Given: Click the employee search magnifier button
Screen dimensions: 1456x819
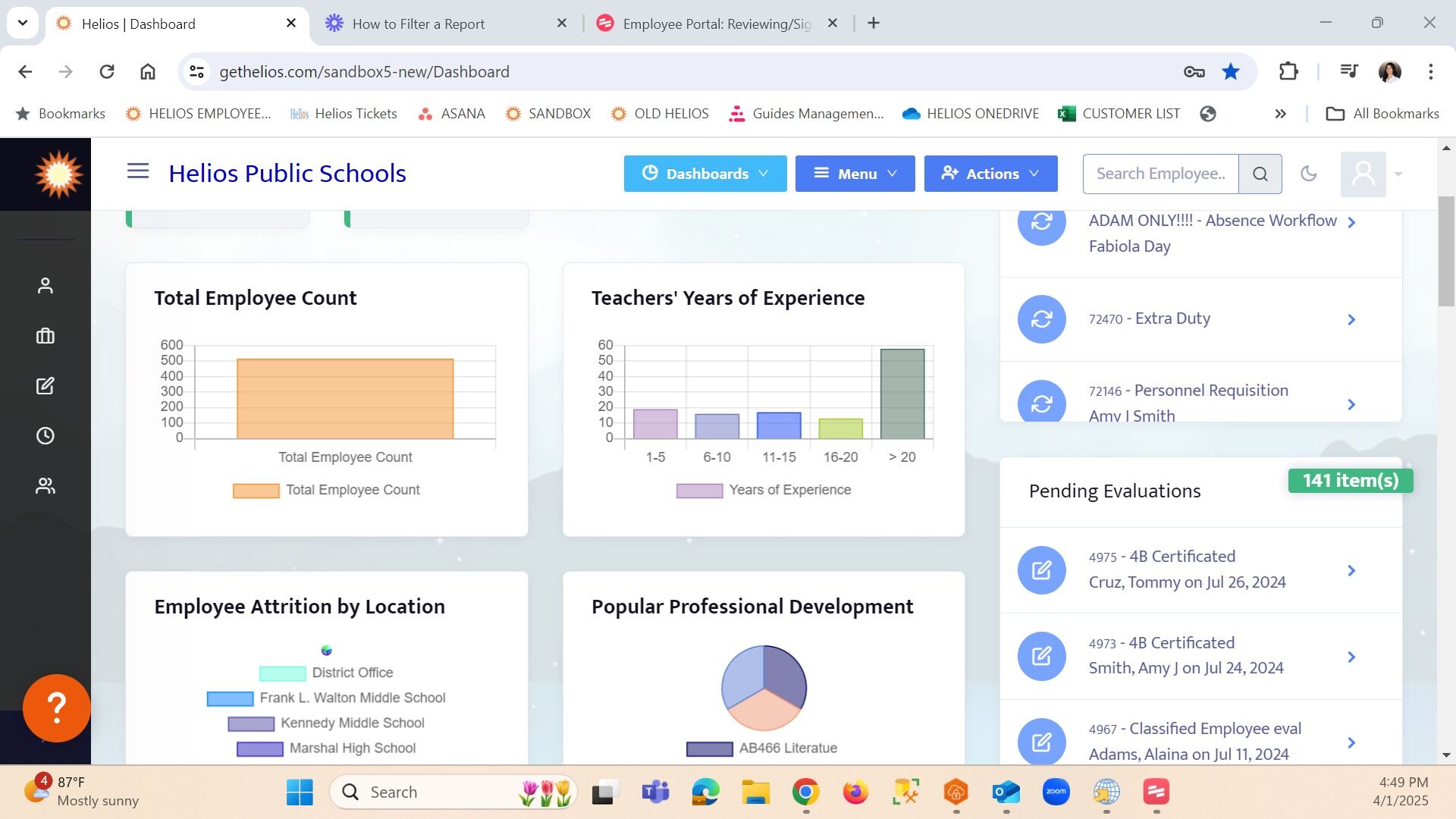Looking at the screenshot, I should [1260, 174].
